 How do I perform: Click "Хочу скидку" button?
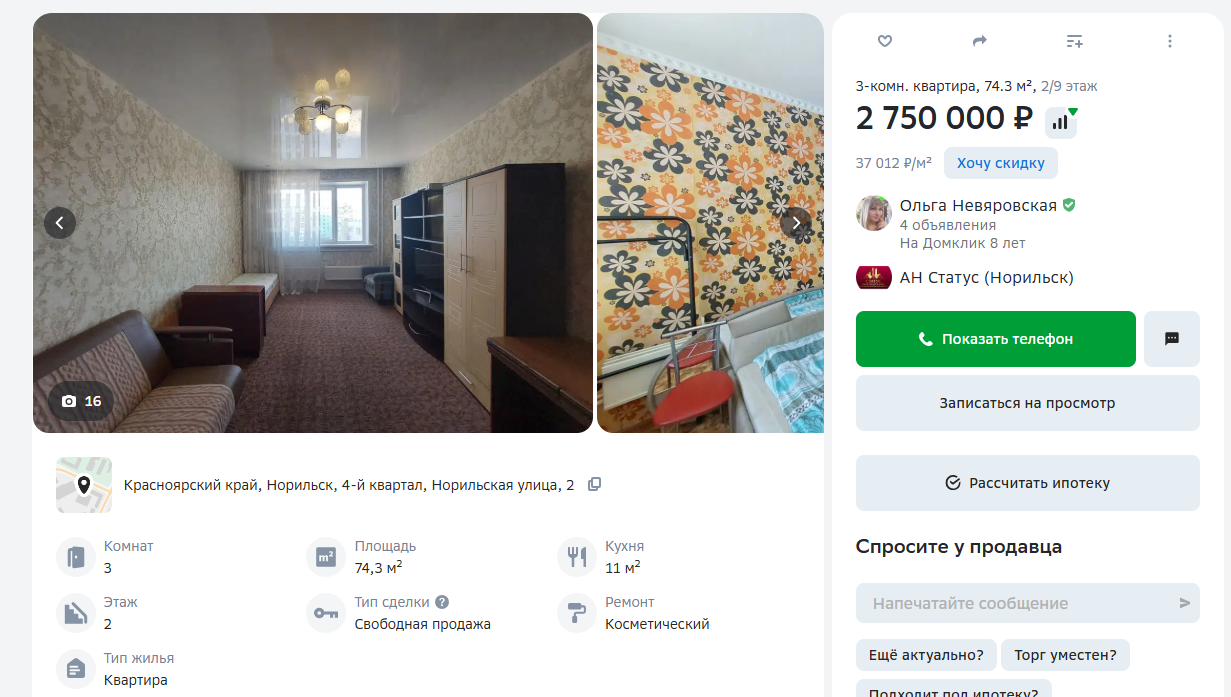1001,163
